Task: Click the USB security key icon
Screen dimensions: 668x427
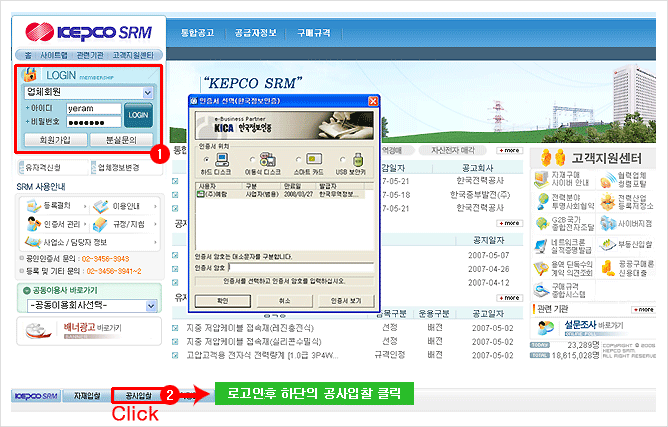Action: [358, 160]
